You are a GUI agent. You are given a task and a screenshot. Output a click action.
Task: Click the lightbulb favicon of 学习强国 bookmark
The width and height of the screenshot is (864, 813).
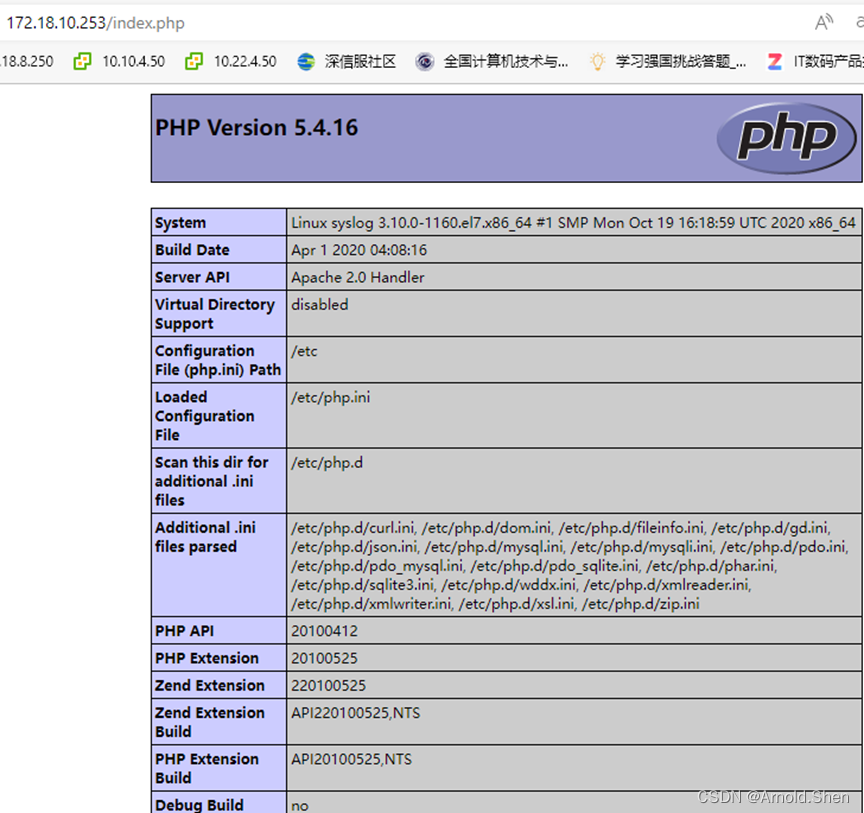click(597, 61)
